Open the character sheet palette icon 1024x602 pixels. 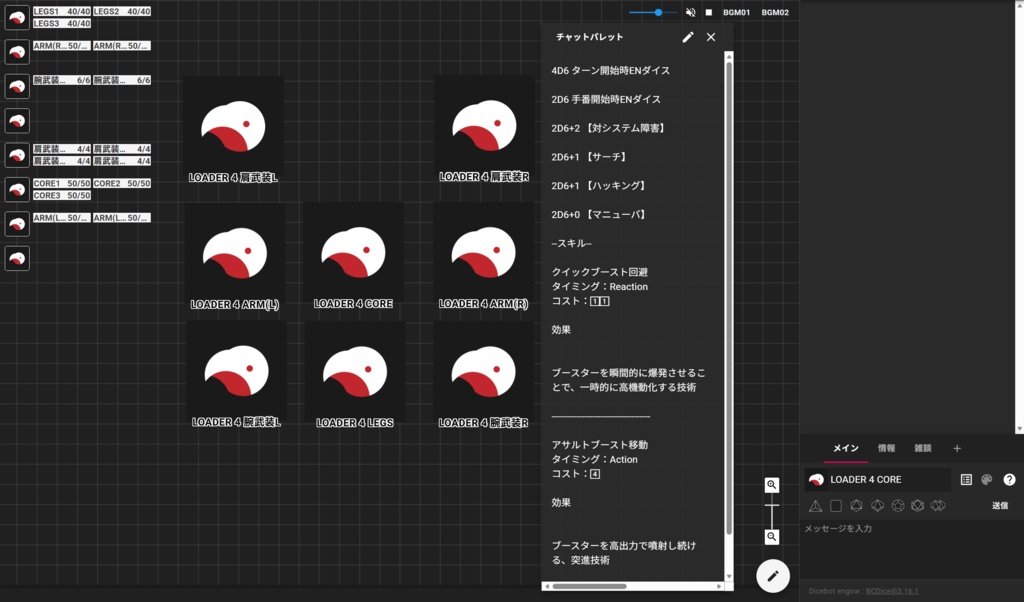[966, 479]
